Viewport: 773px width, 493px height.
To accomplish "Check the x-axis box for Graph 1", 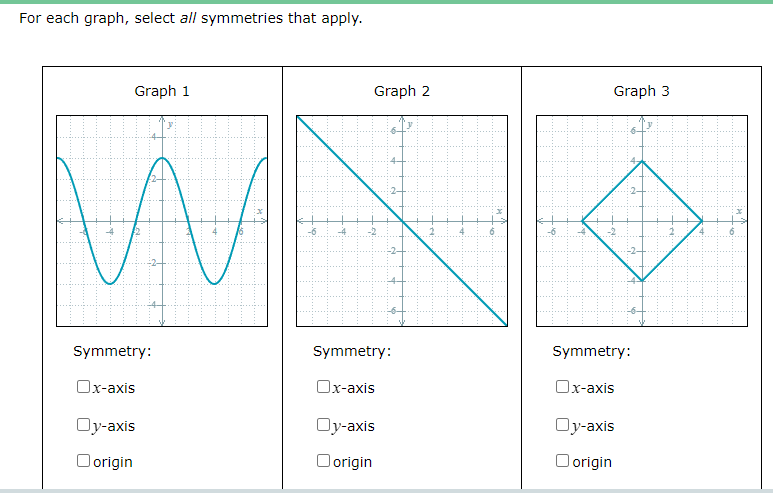I will point(83,388).
